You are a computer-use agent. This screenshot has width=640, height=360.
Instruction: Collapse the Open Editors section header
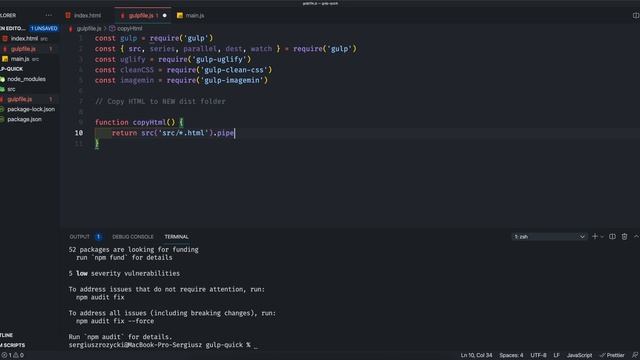click(x=13, y=29)
